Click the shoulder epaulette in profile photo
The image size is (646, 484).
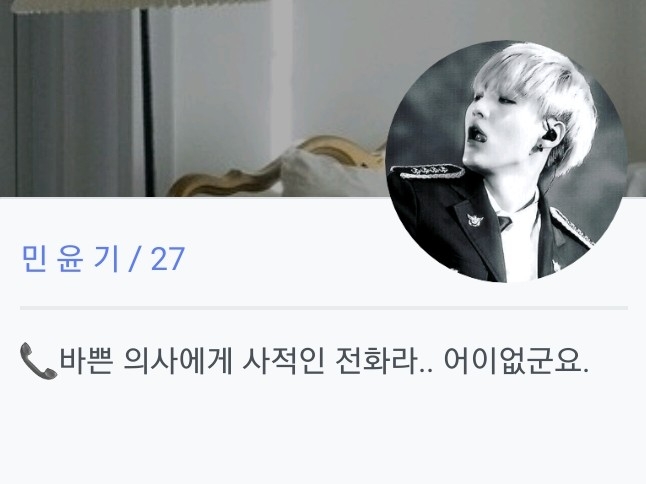[x=427, y=171]
